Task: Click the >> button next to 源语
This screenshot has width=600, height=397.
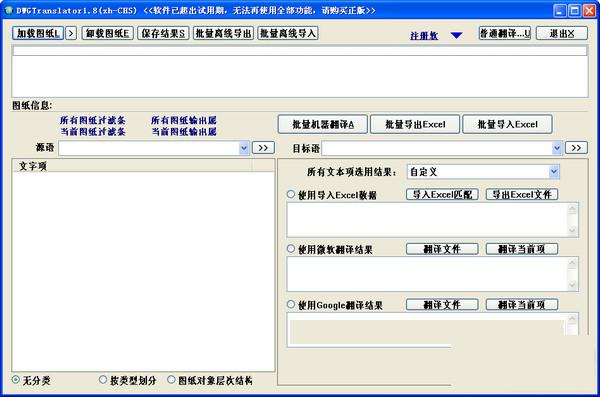Action: (x=263, y=148)
